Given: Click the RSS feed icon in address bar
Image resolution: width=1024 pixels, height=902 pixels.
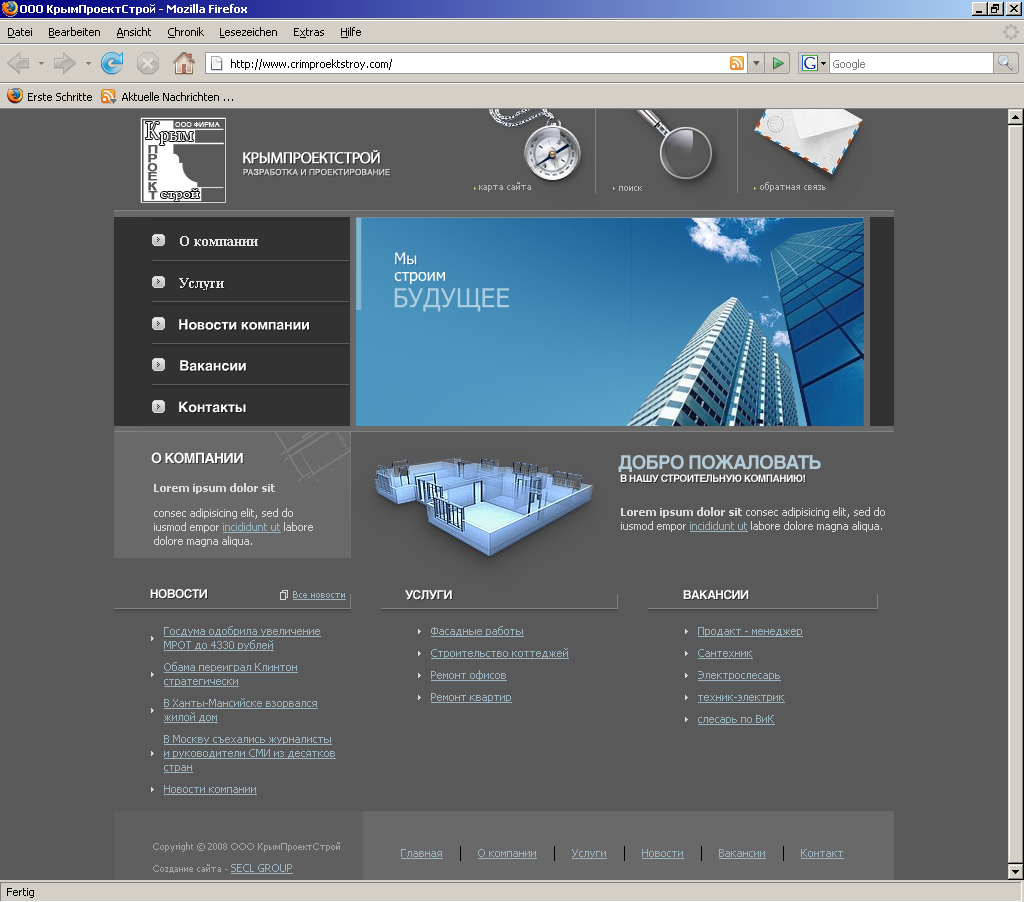Looking at the screenshot, I should pyautogui.click(x=737, y=64).
